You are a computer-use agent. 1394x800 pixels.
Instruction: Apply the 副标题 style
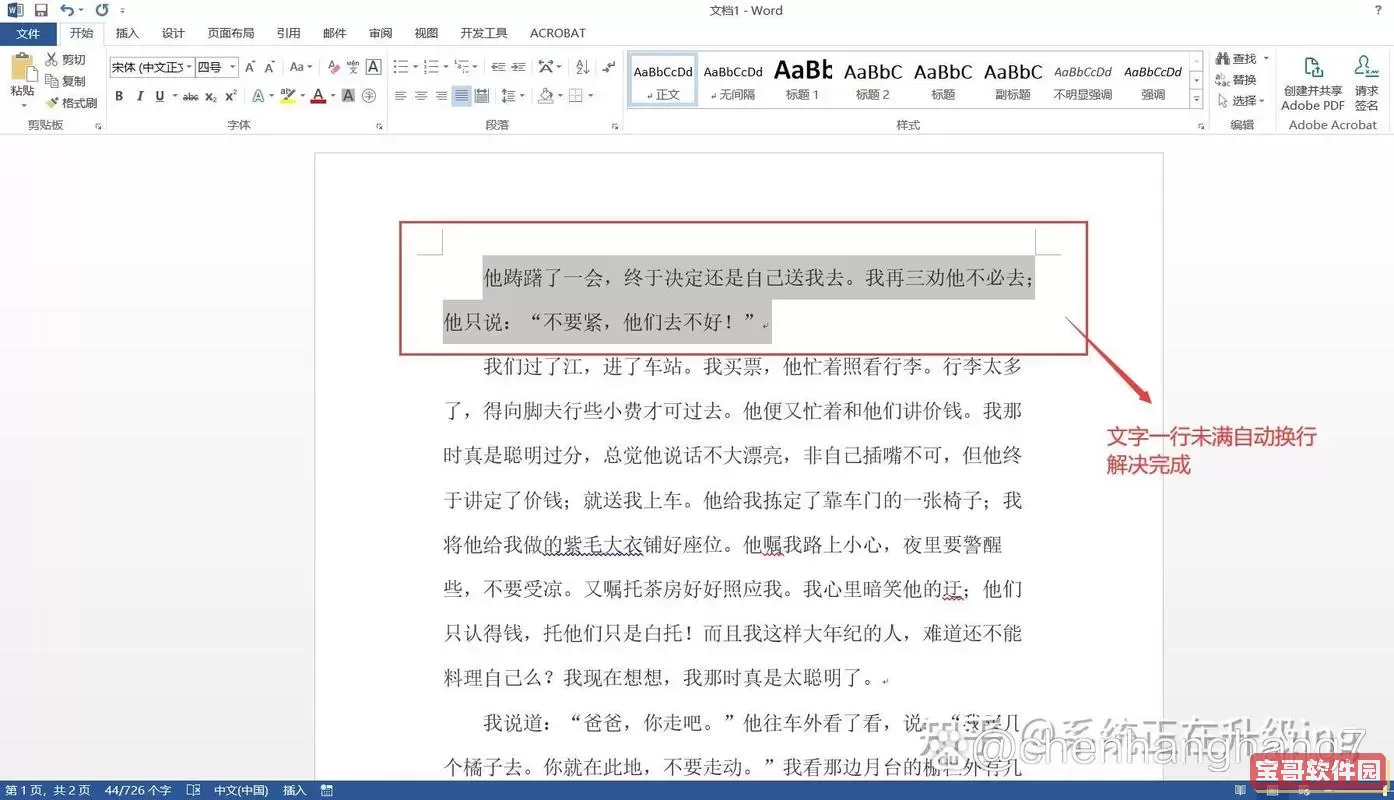click(x=1012, y=80)
